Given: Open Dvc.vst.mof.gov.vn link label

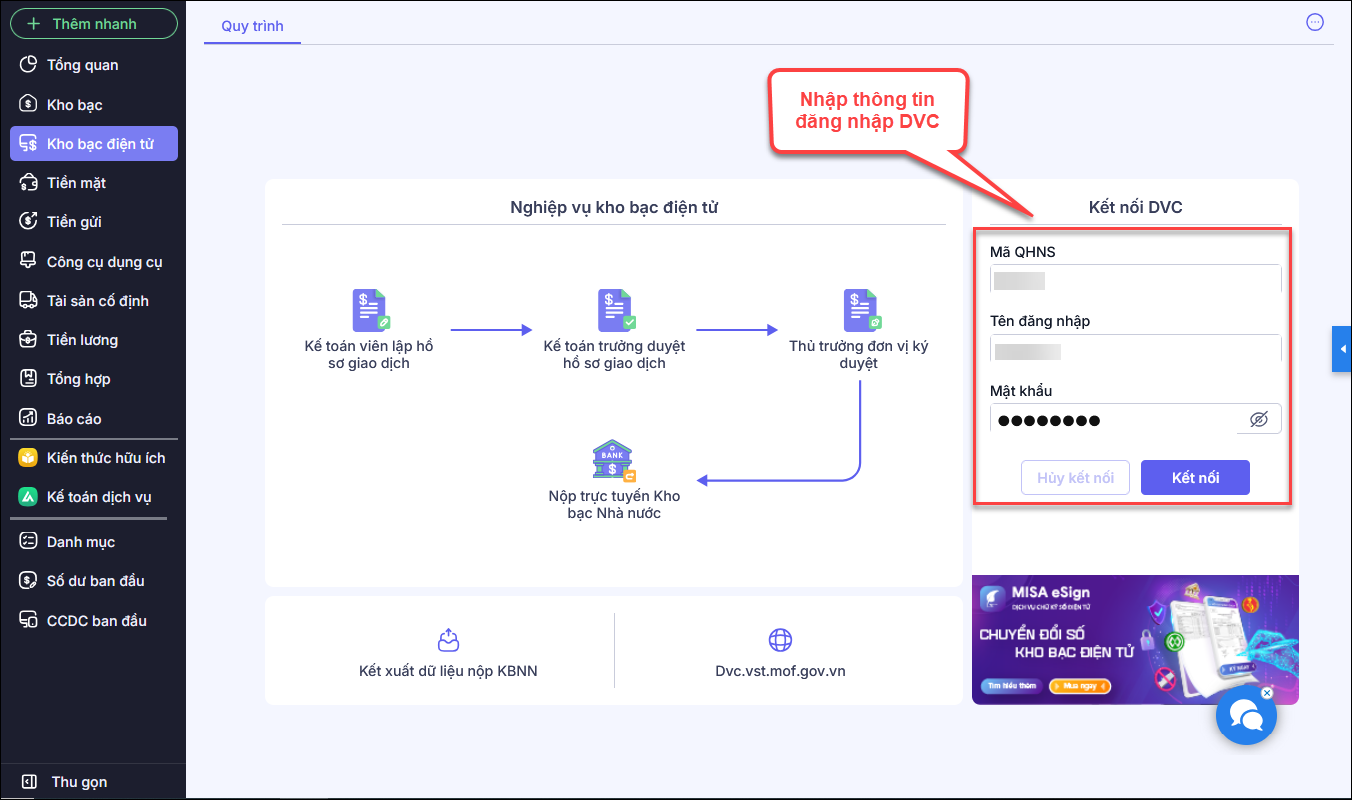Looking at the screenshot, I should click(780, 671).
